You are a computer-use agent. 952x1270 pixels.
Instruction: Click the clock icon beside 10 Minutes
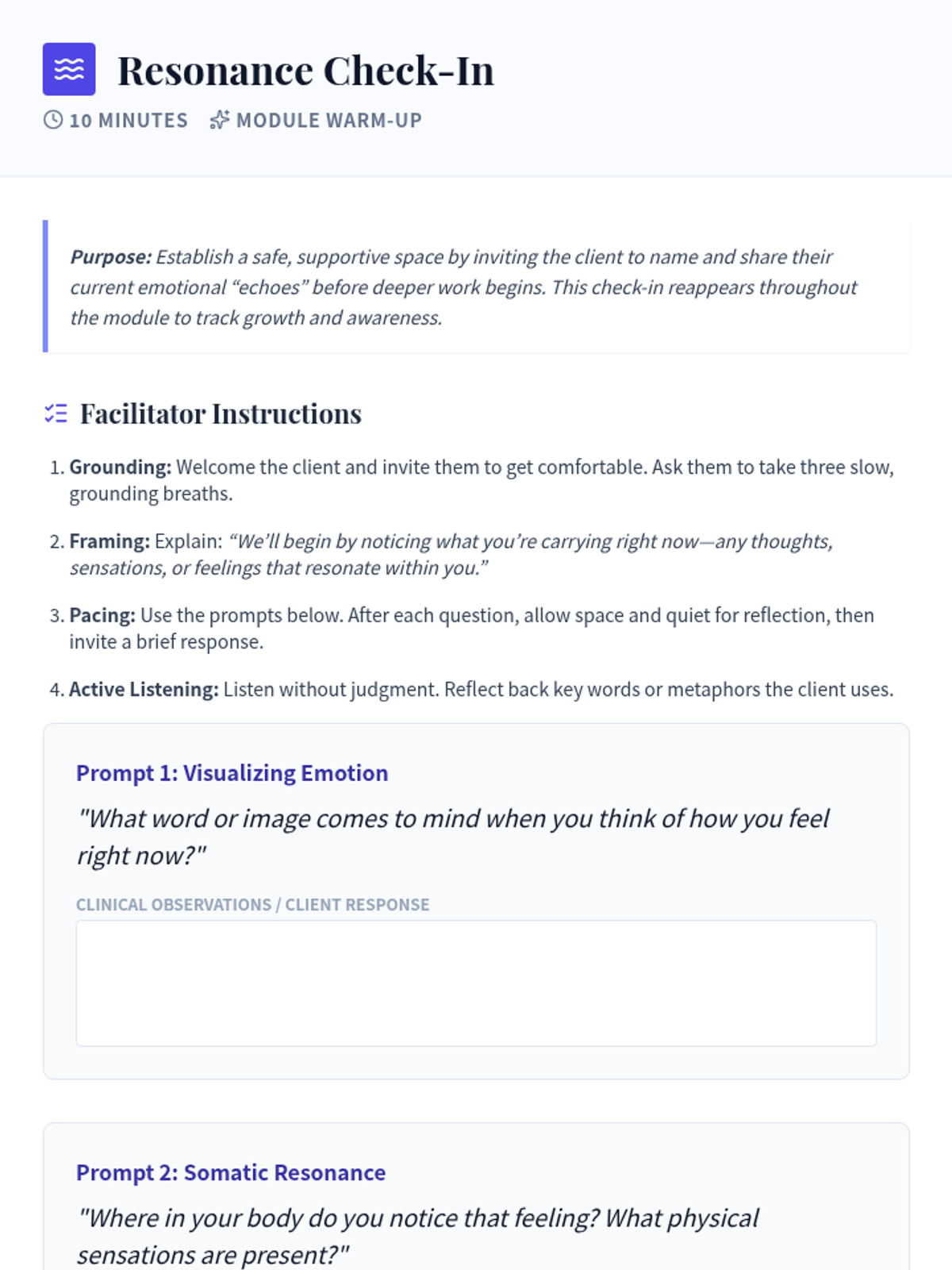point(53,120)
